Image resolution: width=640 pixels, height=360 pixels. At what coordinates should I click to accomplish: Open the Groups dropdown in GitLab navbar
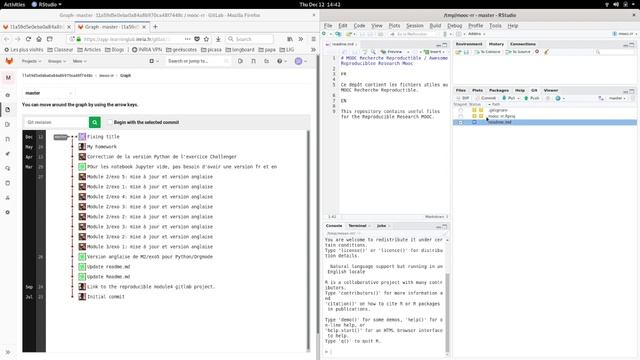[57, 61]
